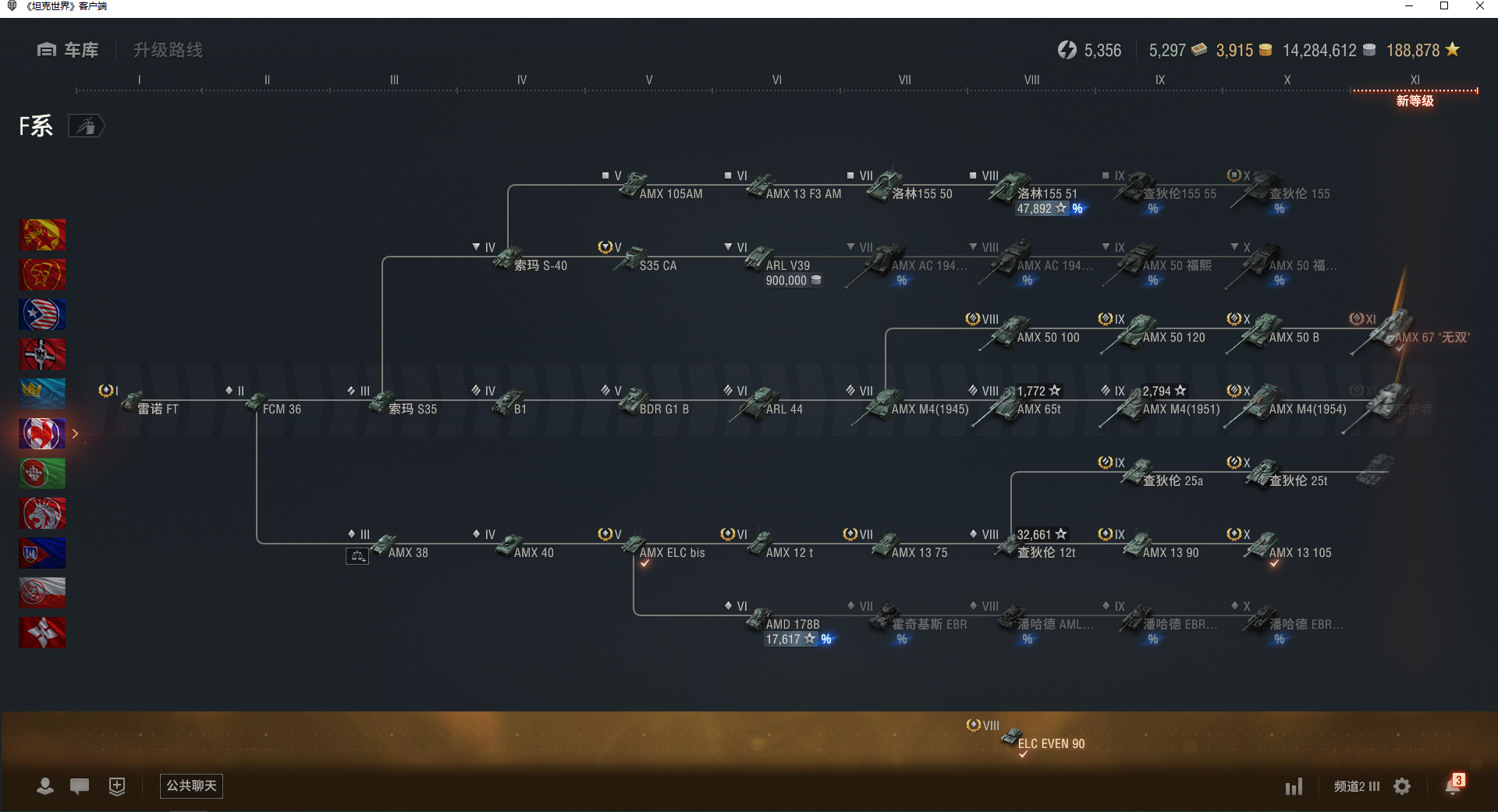Select the Chinese nation flag
Image resolution: width=1498 pixels, height=812 pixels.
[42, 235]
